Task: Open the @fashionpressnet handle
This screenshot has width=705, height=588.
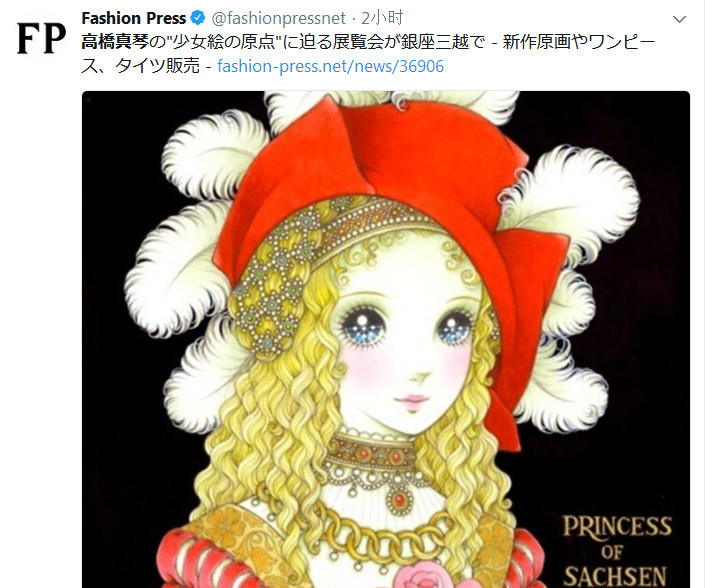Action: point(278,18)
